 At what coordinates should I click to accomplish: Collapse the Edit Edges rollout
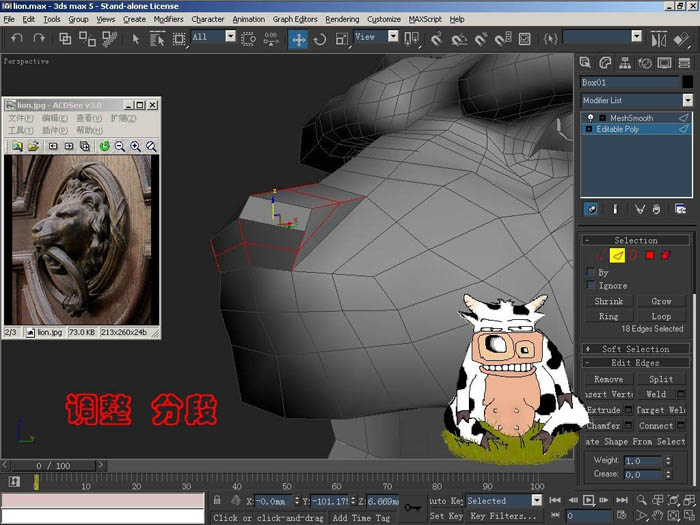coord(635,362)
